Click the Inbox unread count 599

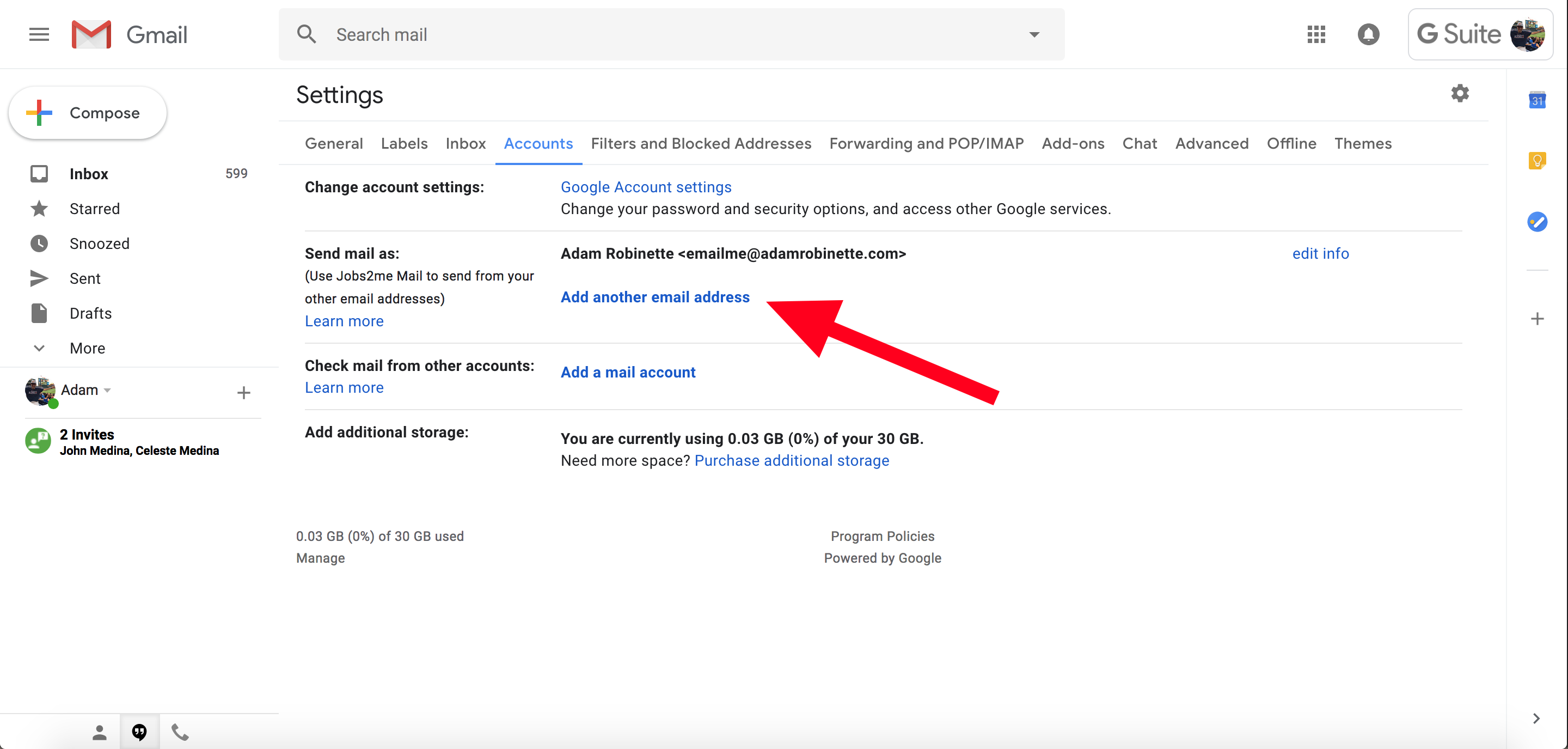[x=236, y=174]
